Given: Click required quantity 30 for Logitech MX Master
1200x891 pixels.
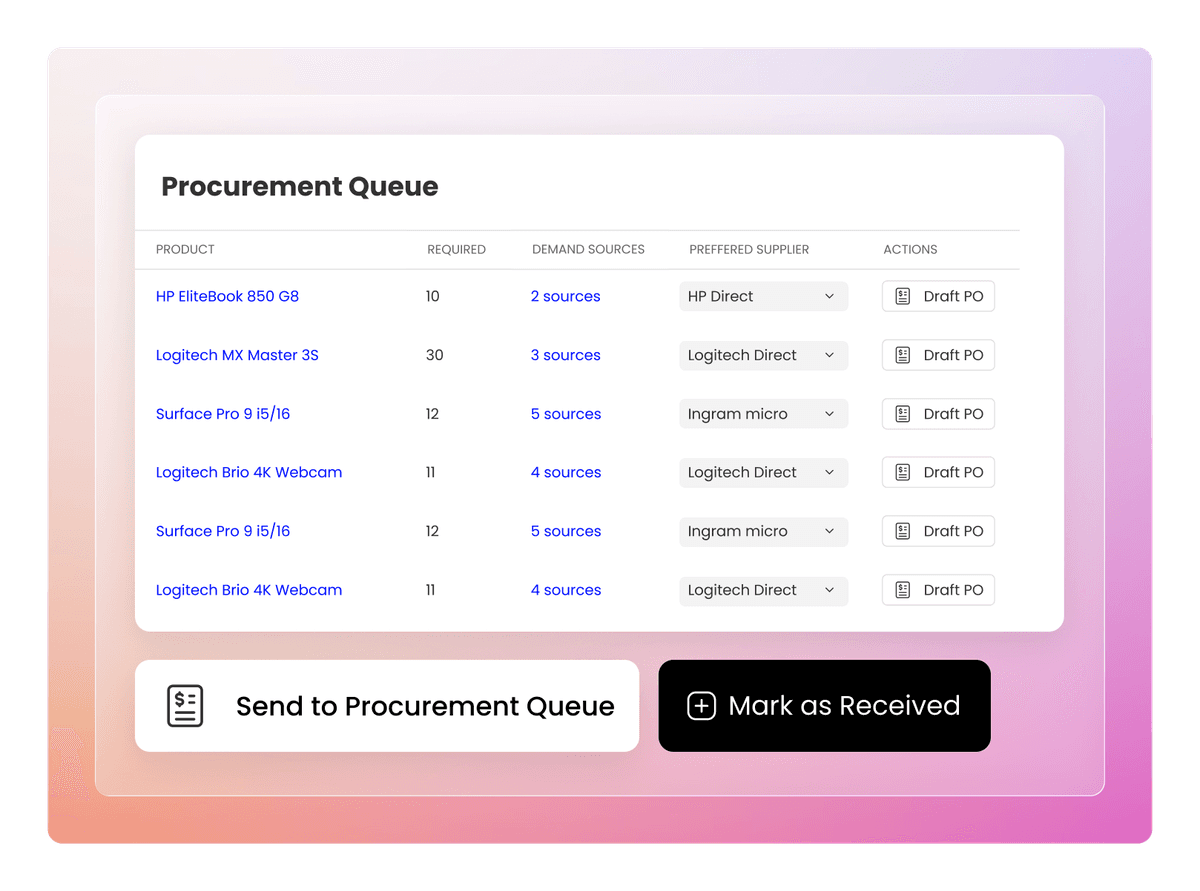Looking at the screenshot, I should coord(434,355).
